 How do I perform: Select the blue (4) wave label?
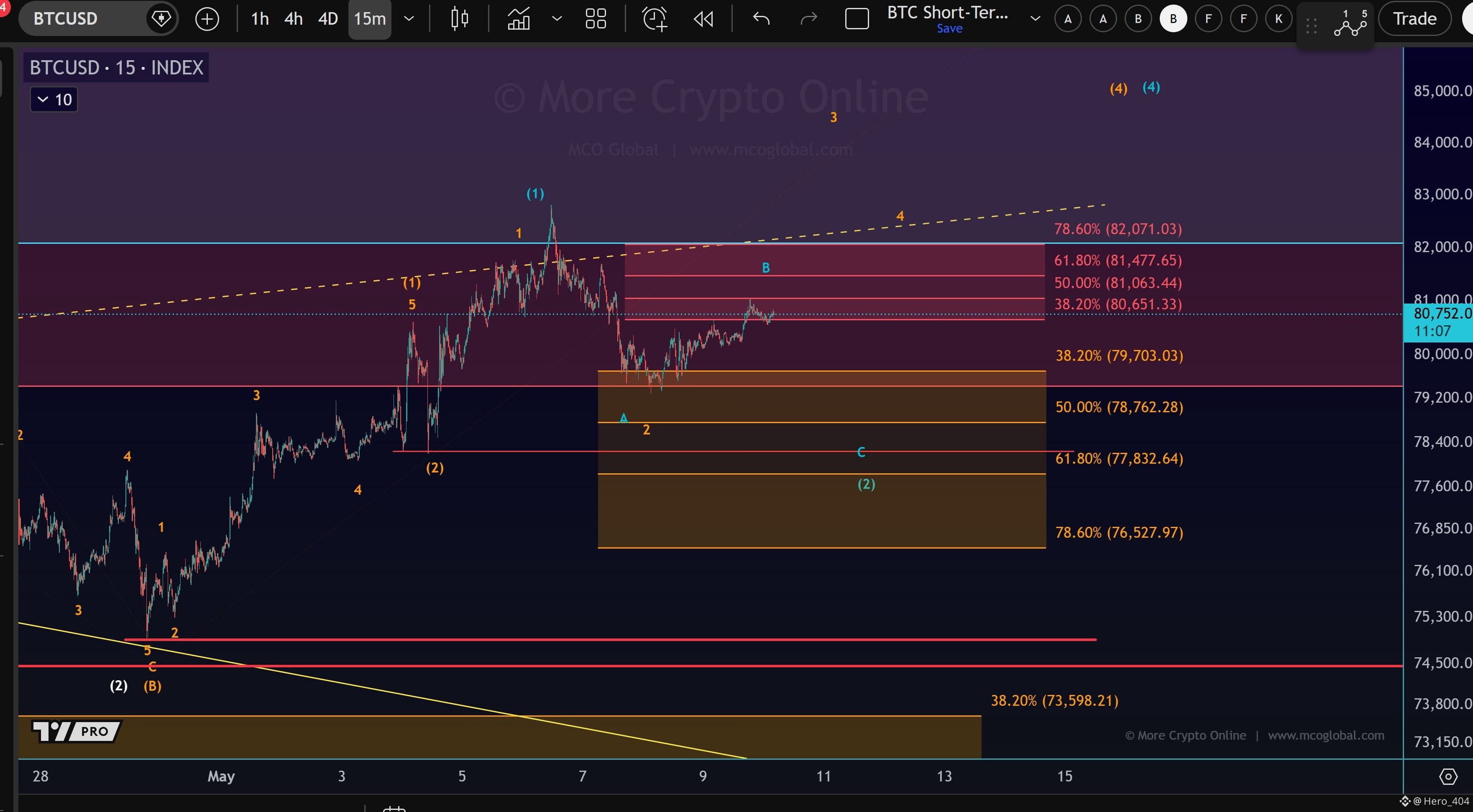(1151, 87)
